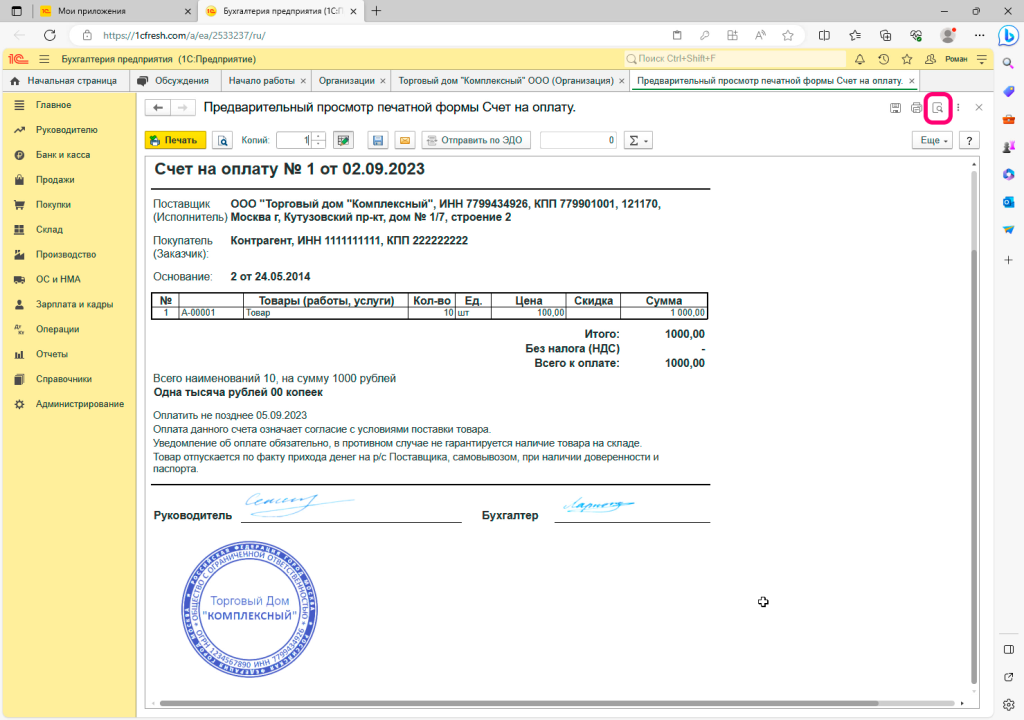Open browser collections icon
The width and height of the screenshot is (1024, 720).
886,35
